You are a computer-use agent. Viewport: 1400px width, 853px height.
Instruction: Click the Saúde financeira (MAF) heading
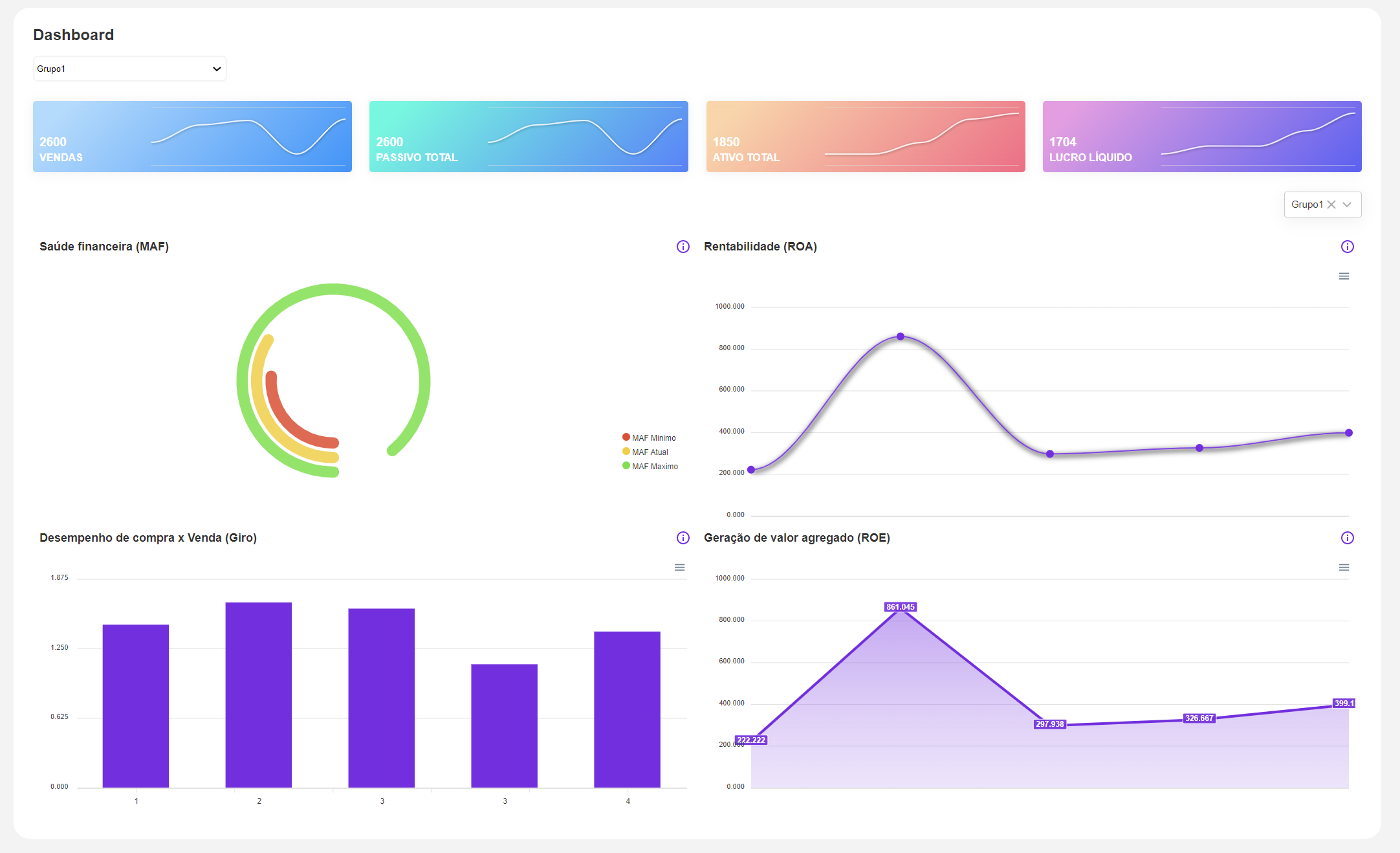104,247
